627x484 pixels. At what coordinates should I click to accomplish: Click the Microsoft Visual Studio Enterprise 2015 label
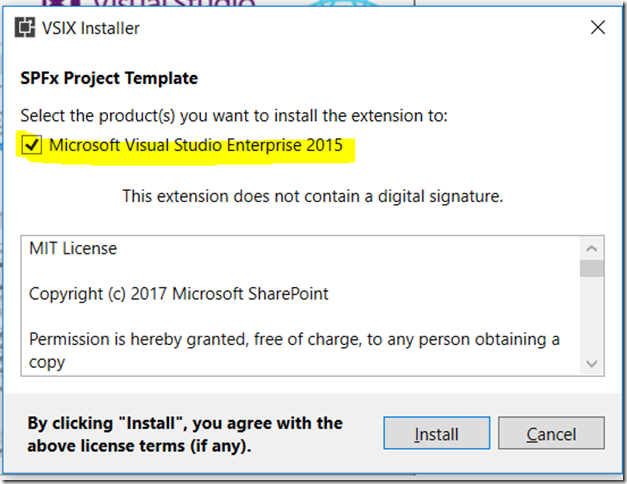(196, 145)
